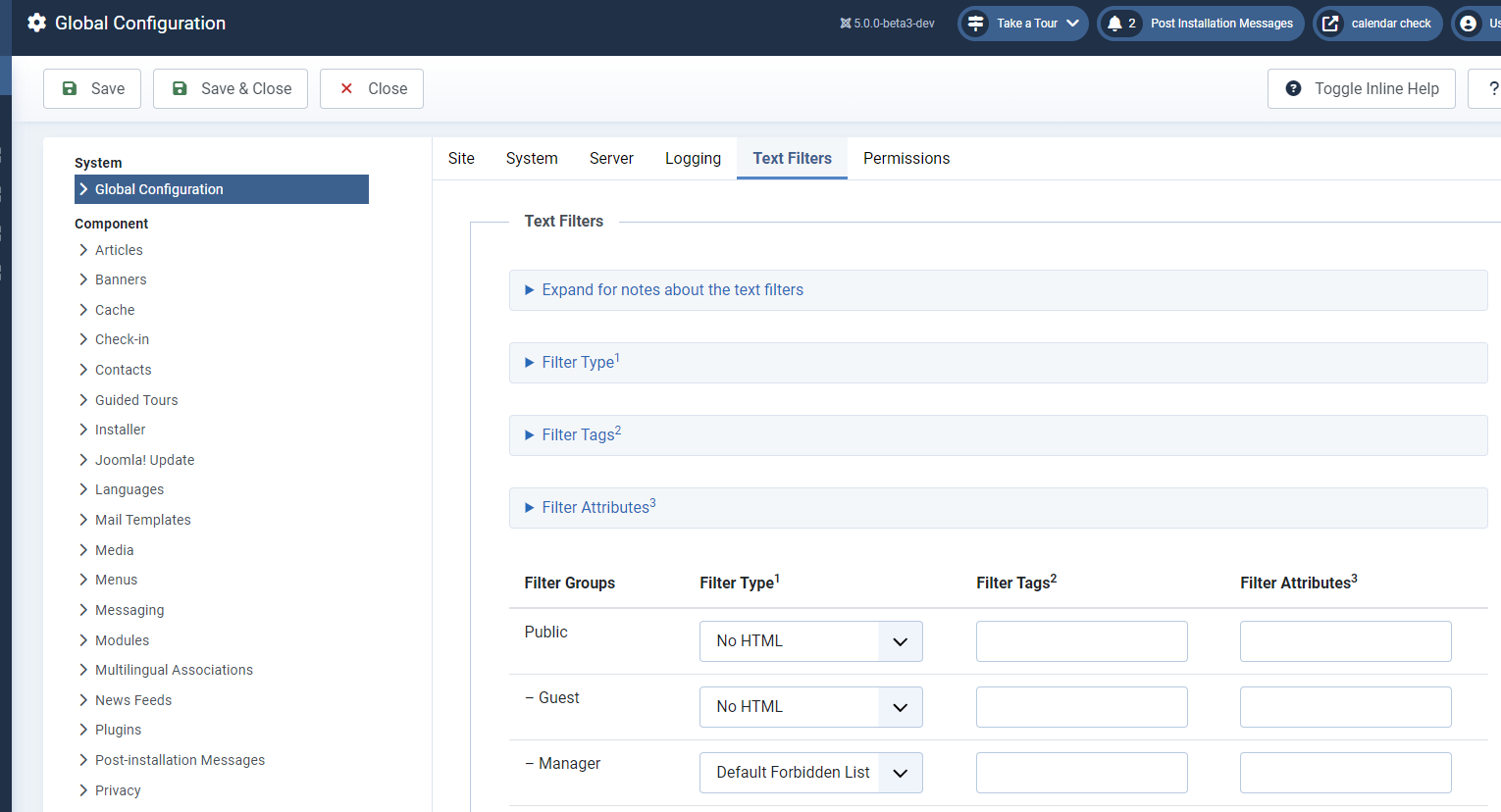Image resolution: width=1501 pixels, height=812 pixels.
Task: Open the Guest filter type dropdown
Action: pyautogui.click(x=811, y=707)
